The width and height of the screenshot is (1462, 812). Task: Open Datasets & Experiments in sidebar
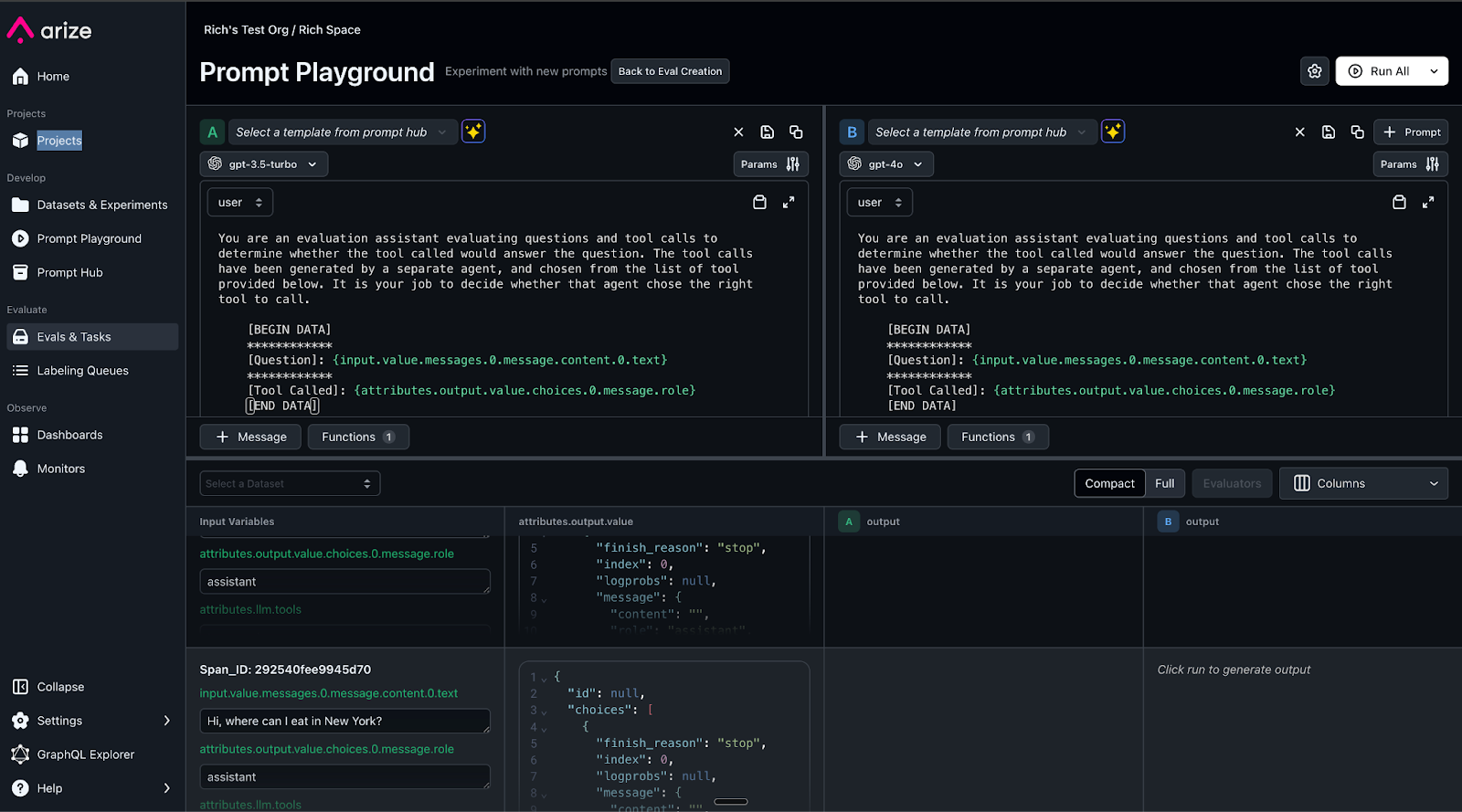(x=101, y=206)
